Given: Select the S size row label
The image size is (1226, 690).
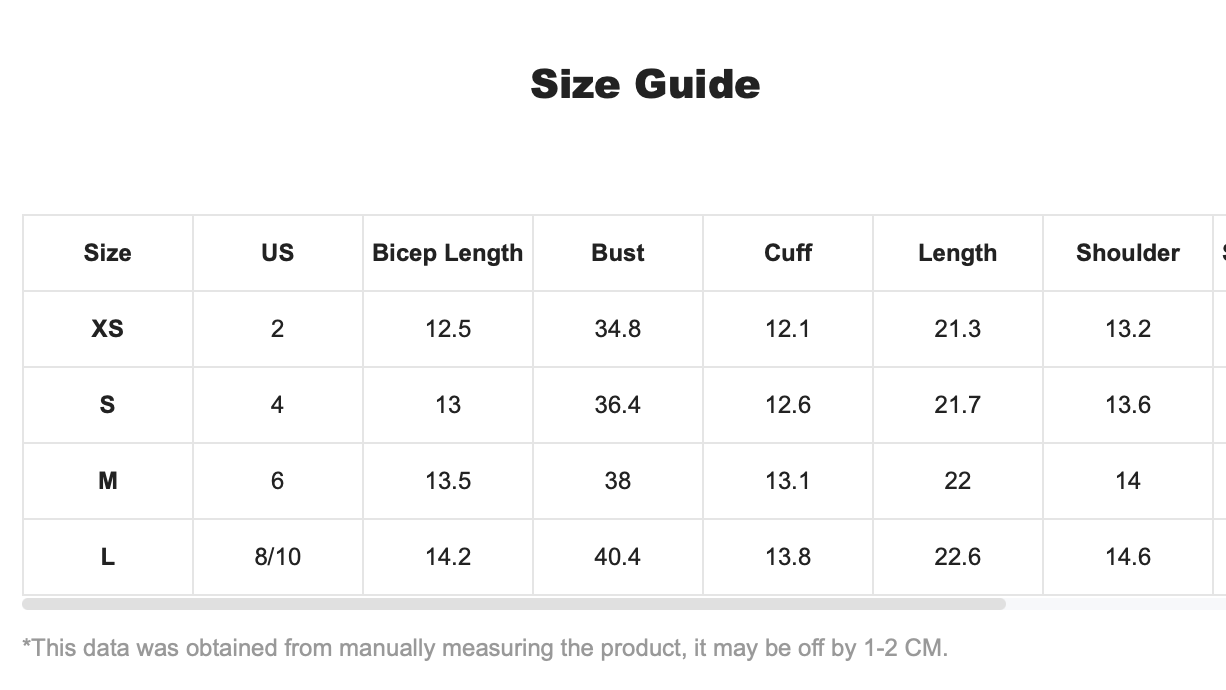Looking at the screenshot, I should (x=108, y=405).
